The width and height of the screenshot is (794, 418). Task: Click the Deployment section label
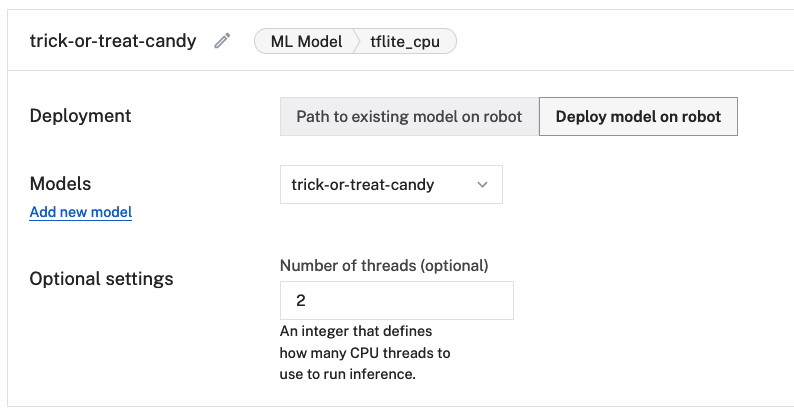click(81, 116)
